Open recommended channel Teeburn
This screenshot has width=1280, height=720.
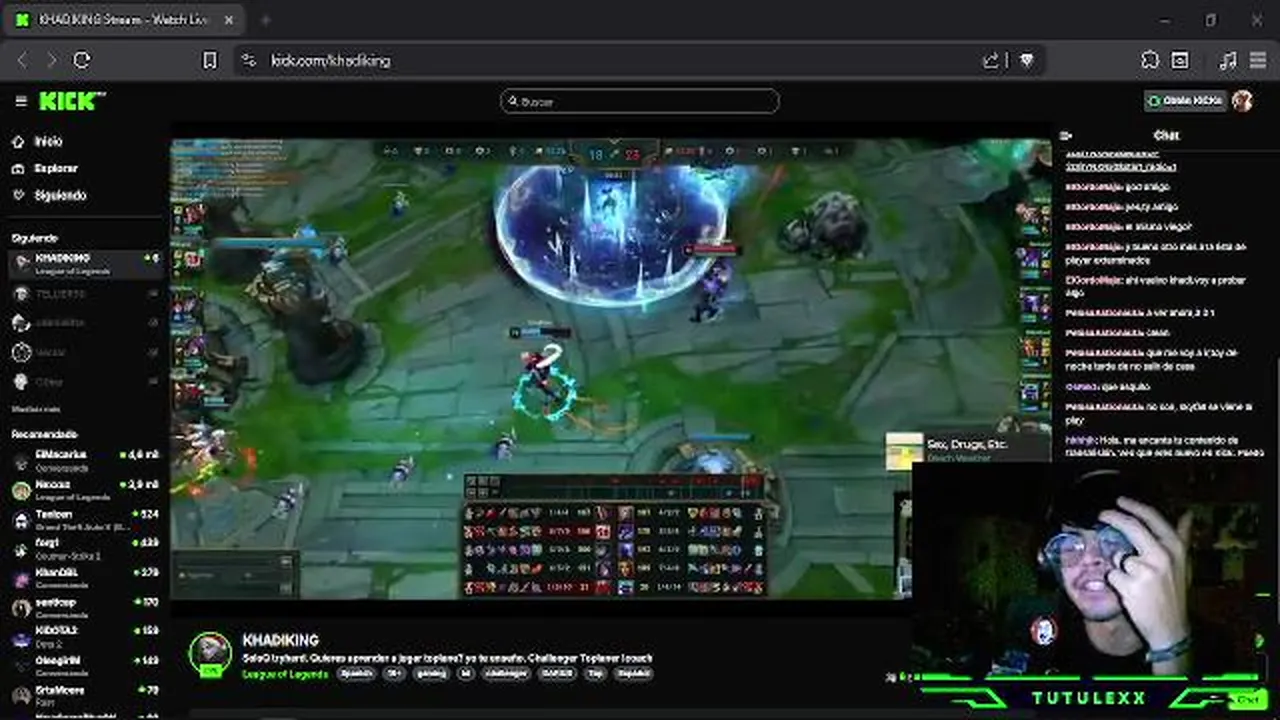coord(84,519)
